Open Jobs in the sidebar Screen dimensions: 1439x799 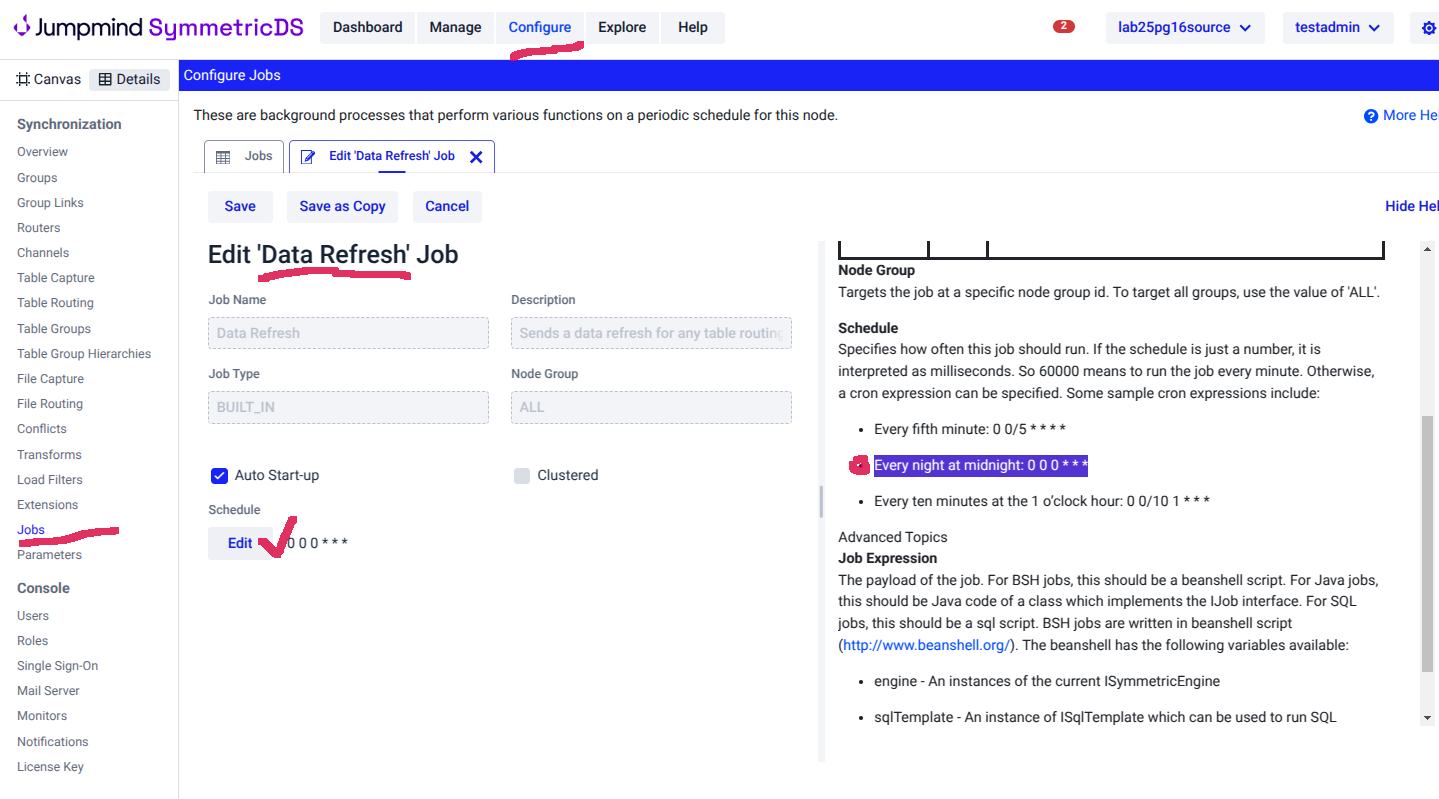tap(31, 530)
